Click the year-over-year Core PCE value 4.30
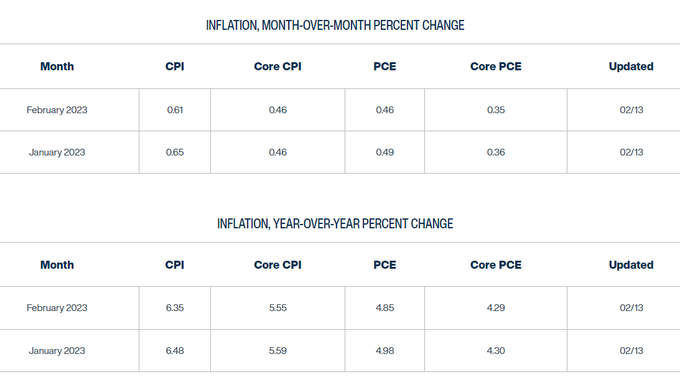Image resolution: width=680 pixels, height=382 pixels. [496, 350]
